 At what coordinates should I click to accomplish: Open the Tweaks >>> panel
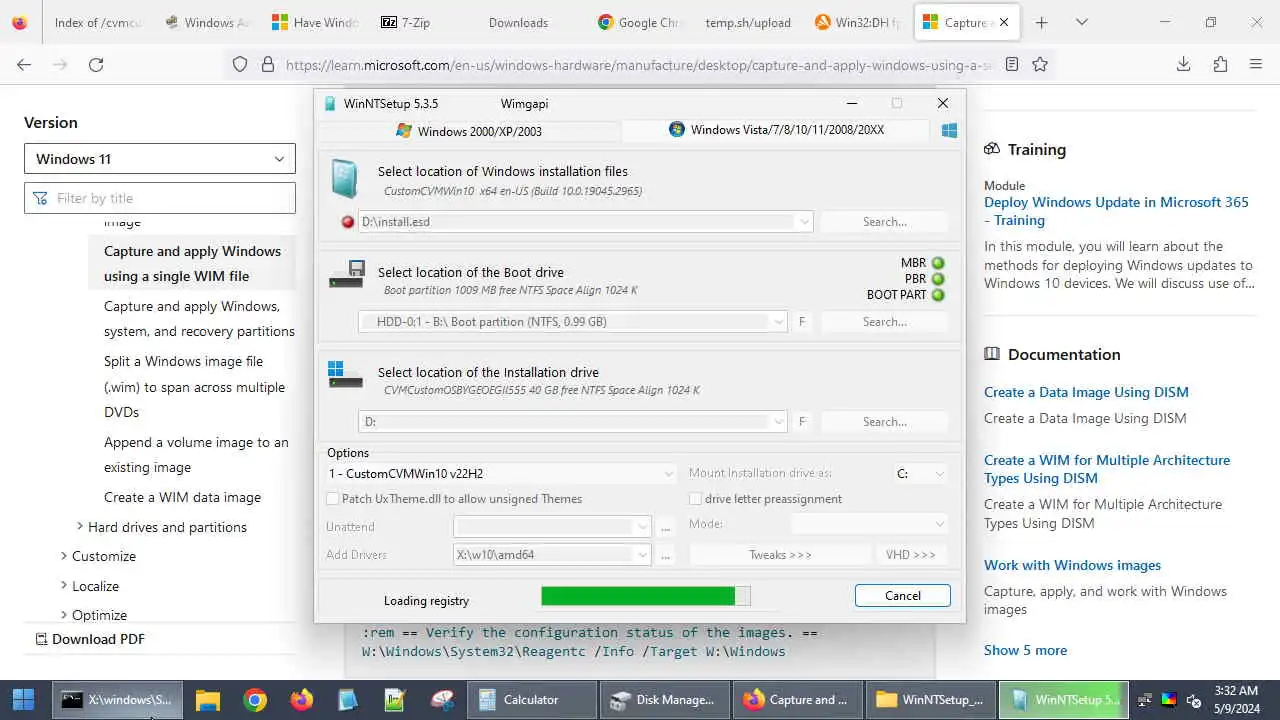pyautogui.click(x=780, y=555)
